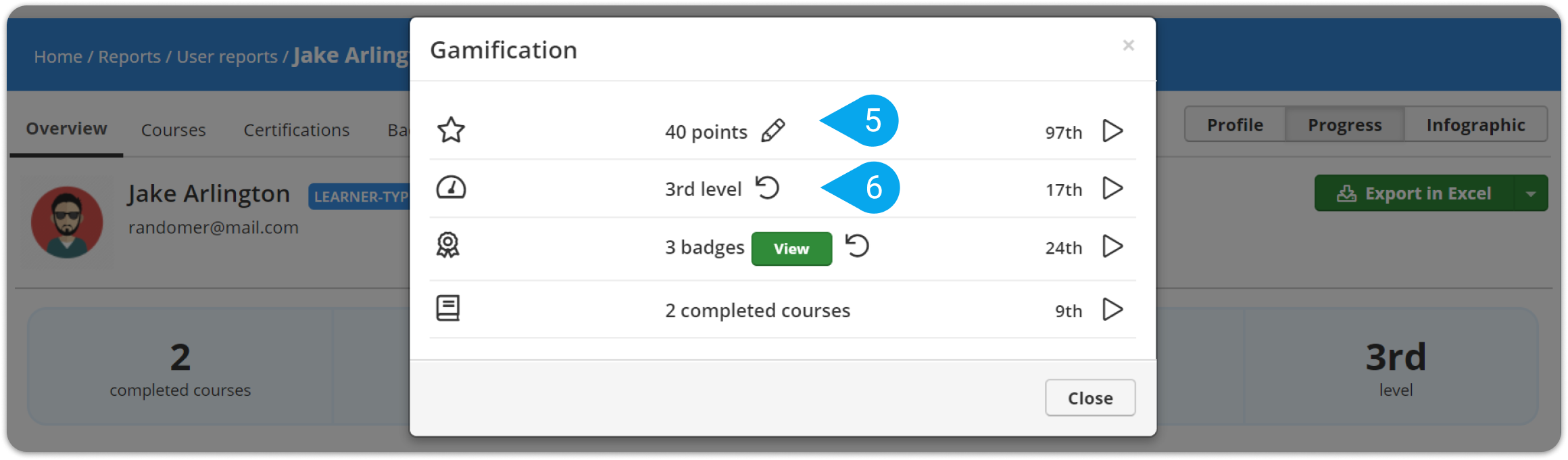Dismiss the dialog using the X icon
The width and height of the screenshot is (1568, 460).
pos(1128,45)
